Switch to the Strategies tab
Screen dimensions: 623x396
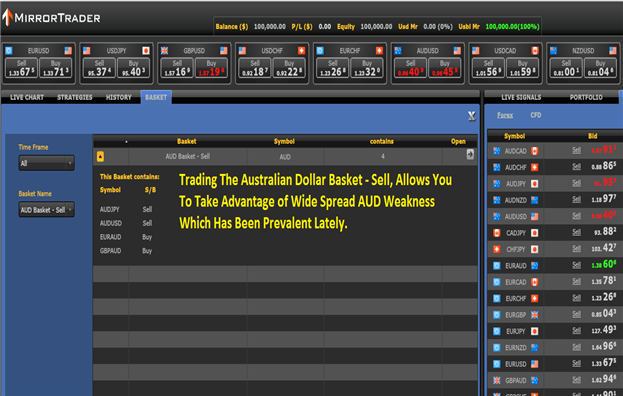tap(75, 97)
